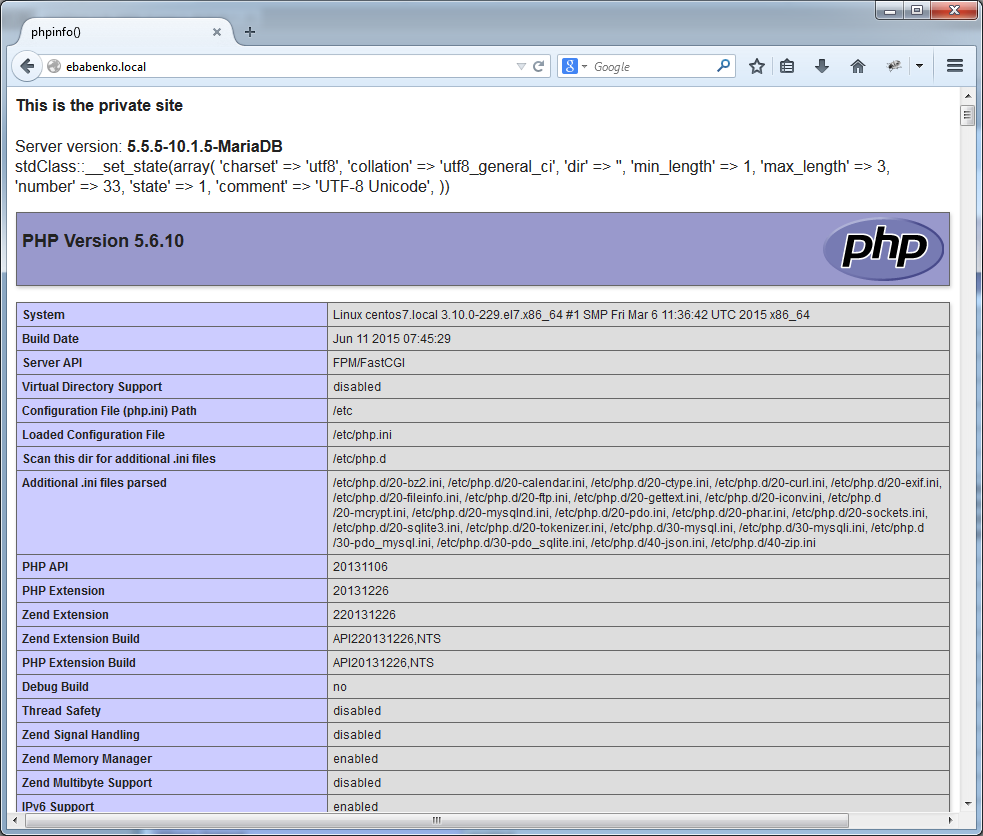This screenshot has width=983, height=836.
Task: Click the bug extension icon
Action: click(893, 66)
